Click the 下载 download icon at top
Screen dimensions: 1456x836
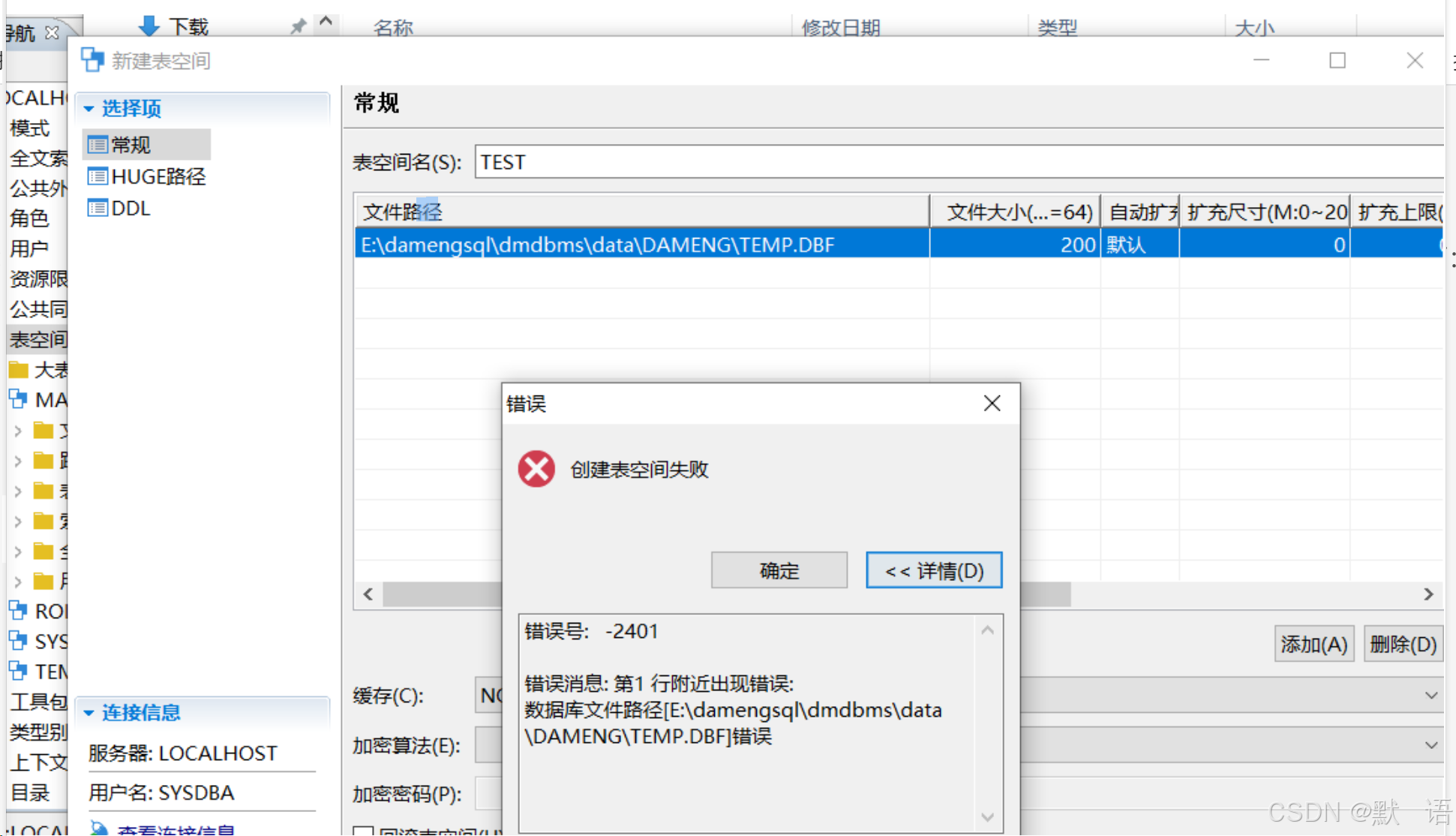tap(150, 25)
